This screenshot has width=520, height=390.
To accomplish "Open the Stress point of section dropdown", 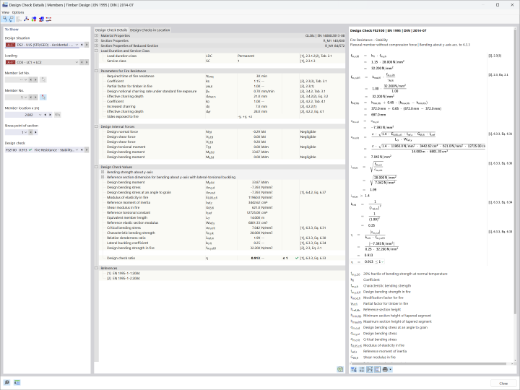I will 26,132.
